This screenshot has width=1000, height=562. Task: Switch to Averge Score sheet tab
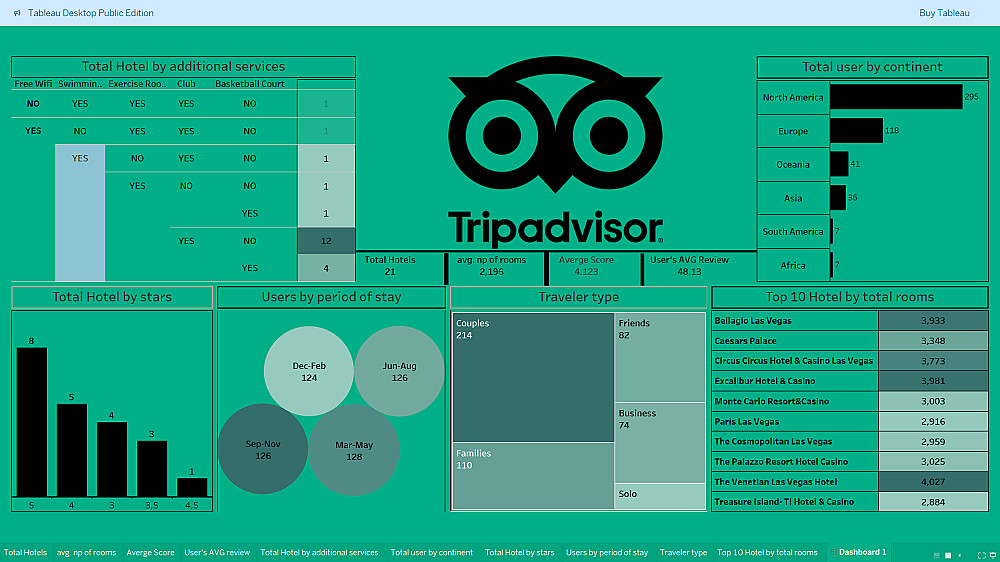point(151,552)
